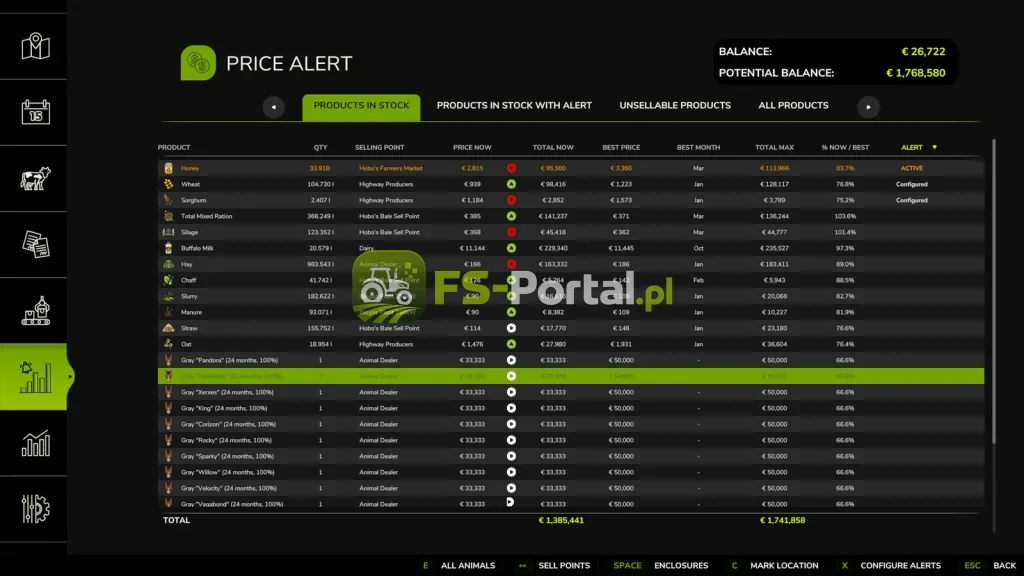Select the Chaff product row

571,280
